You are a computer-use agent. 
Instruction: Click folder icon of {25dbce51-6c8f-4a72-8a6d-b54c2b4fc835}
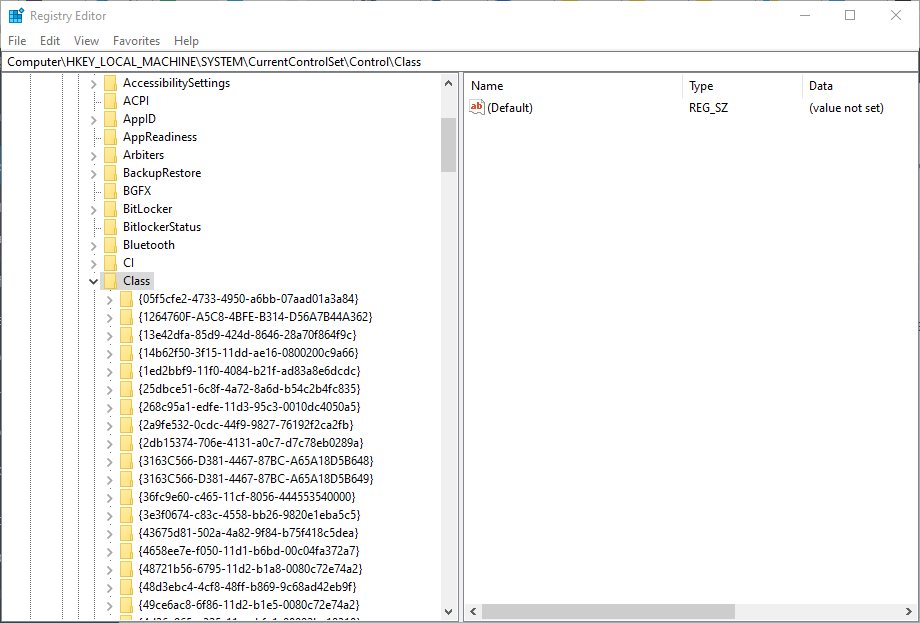pos(126,389)
